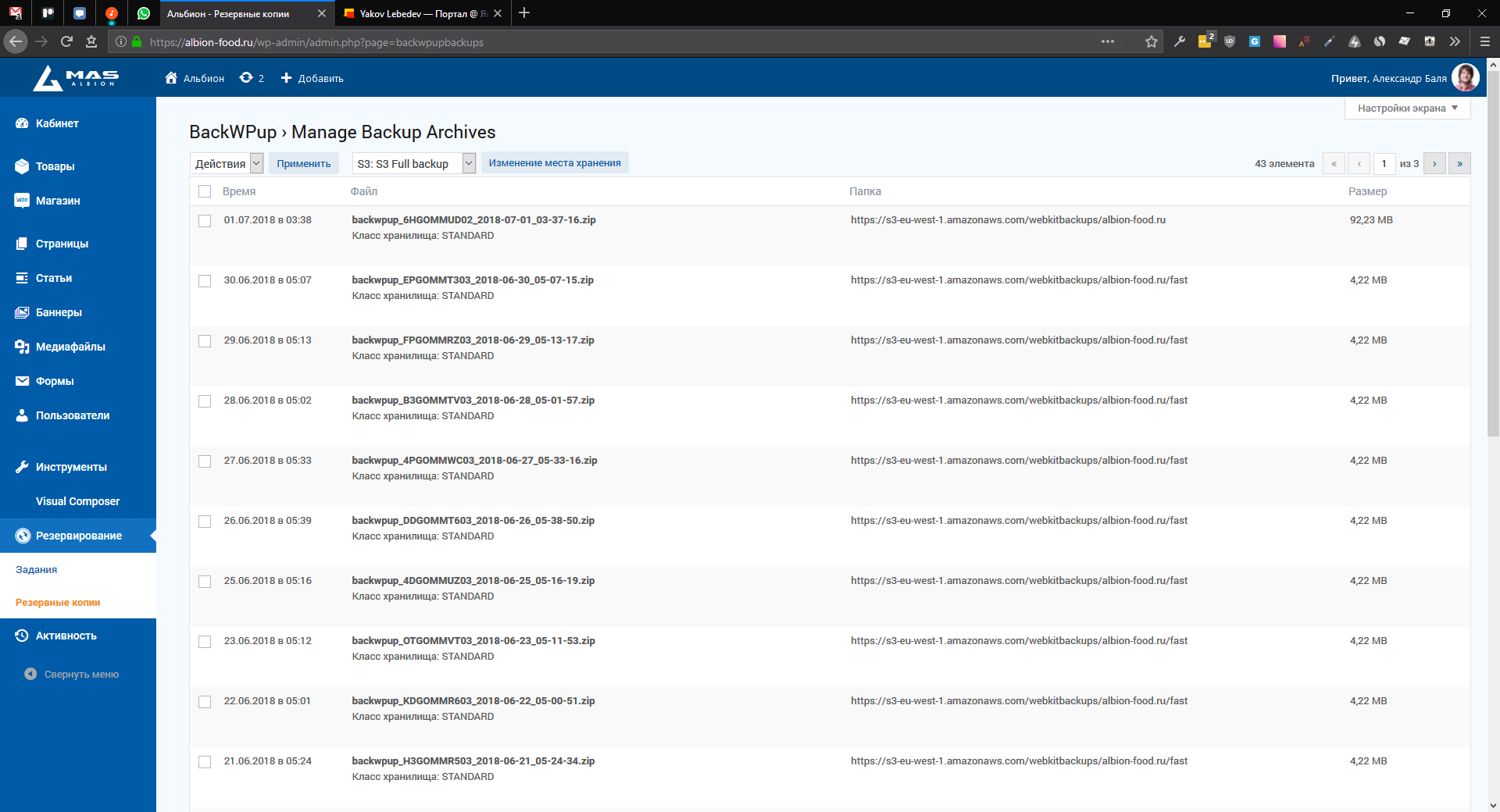Viewport: 1500px width, 812px height.
Task: Toggle the select-all checkbox in table header
Action: (205, 191)
